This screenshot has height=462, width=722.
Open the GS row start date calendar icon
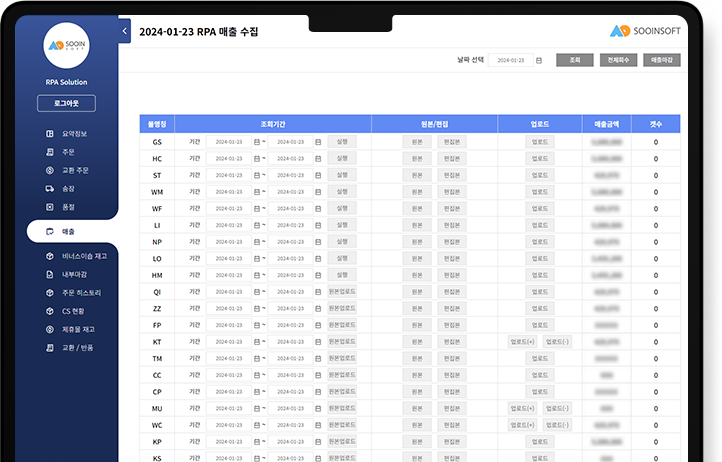point(257,142)
